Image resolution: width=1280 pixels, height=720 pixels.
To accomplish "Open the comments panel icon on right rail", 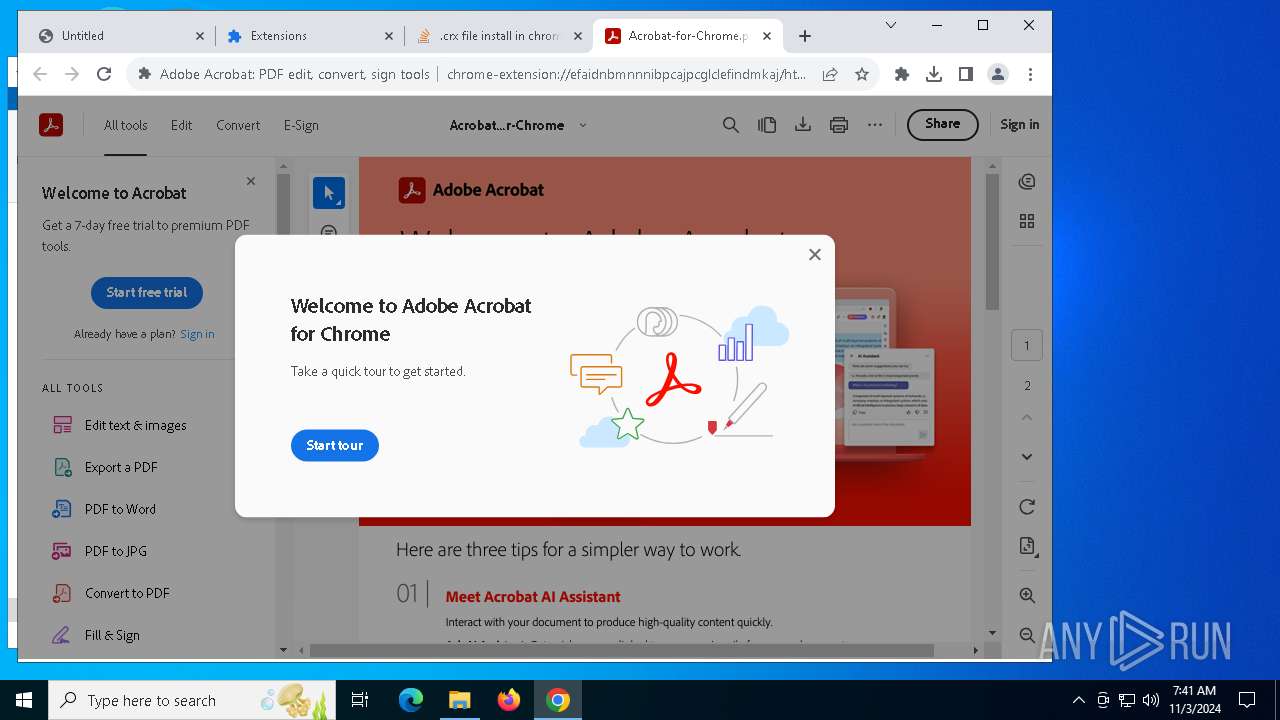I will point(1027,182).
